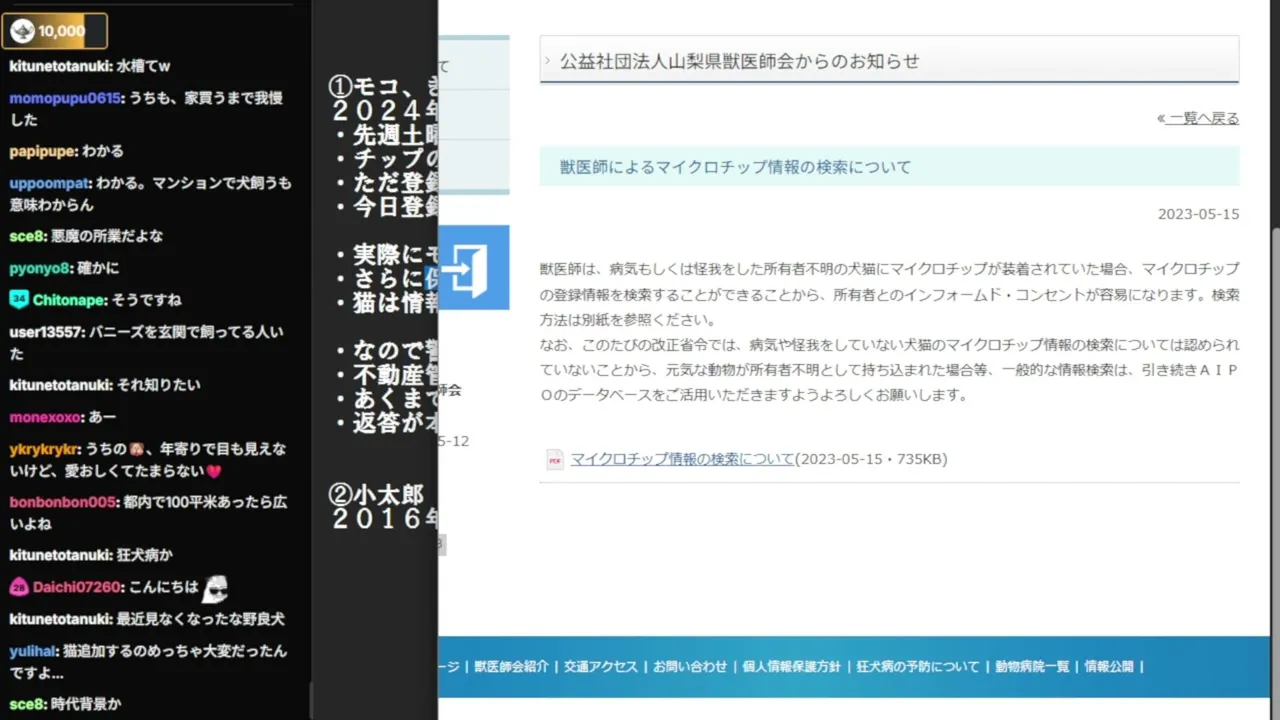Click the pink heart emoji in ykrykrykr's message
The height and width of the screenshot is (720, 1280).
pyautogui.click(x=213, y=471)
